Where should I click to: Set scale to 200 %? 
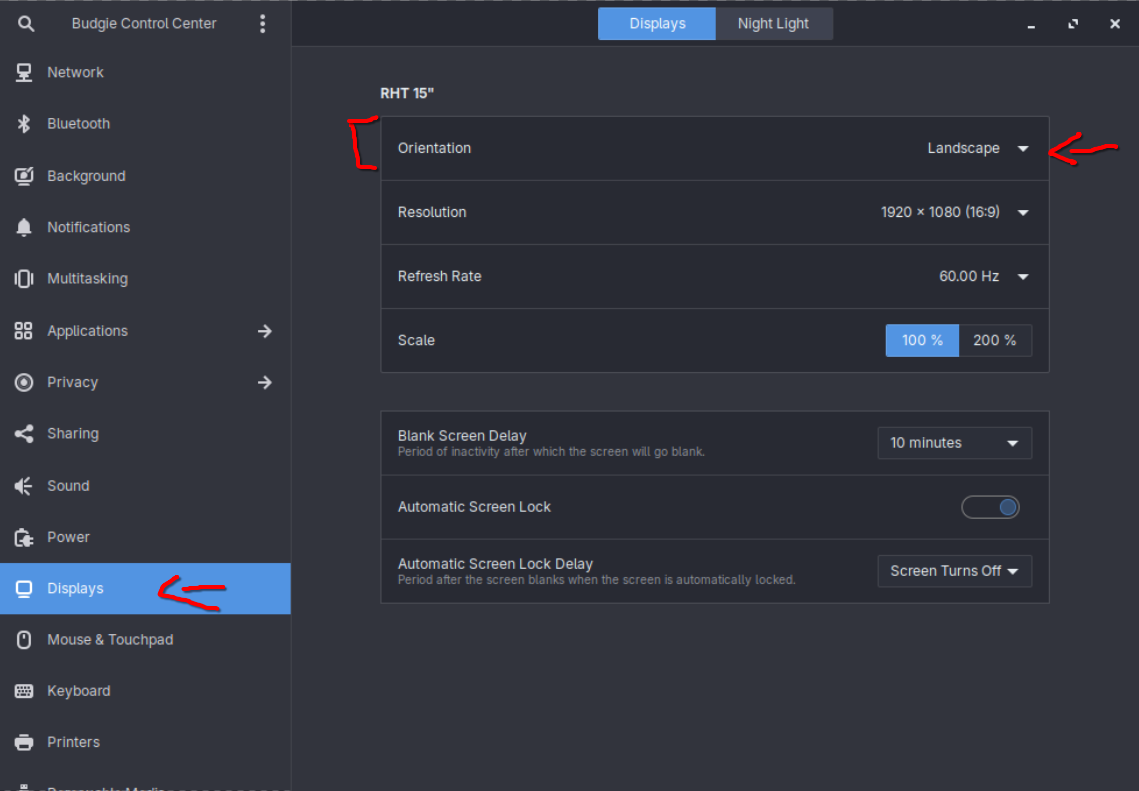click(x=994, y=340)
